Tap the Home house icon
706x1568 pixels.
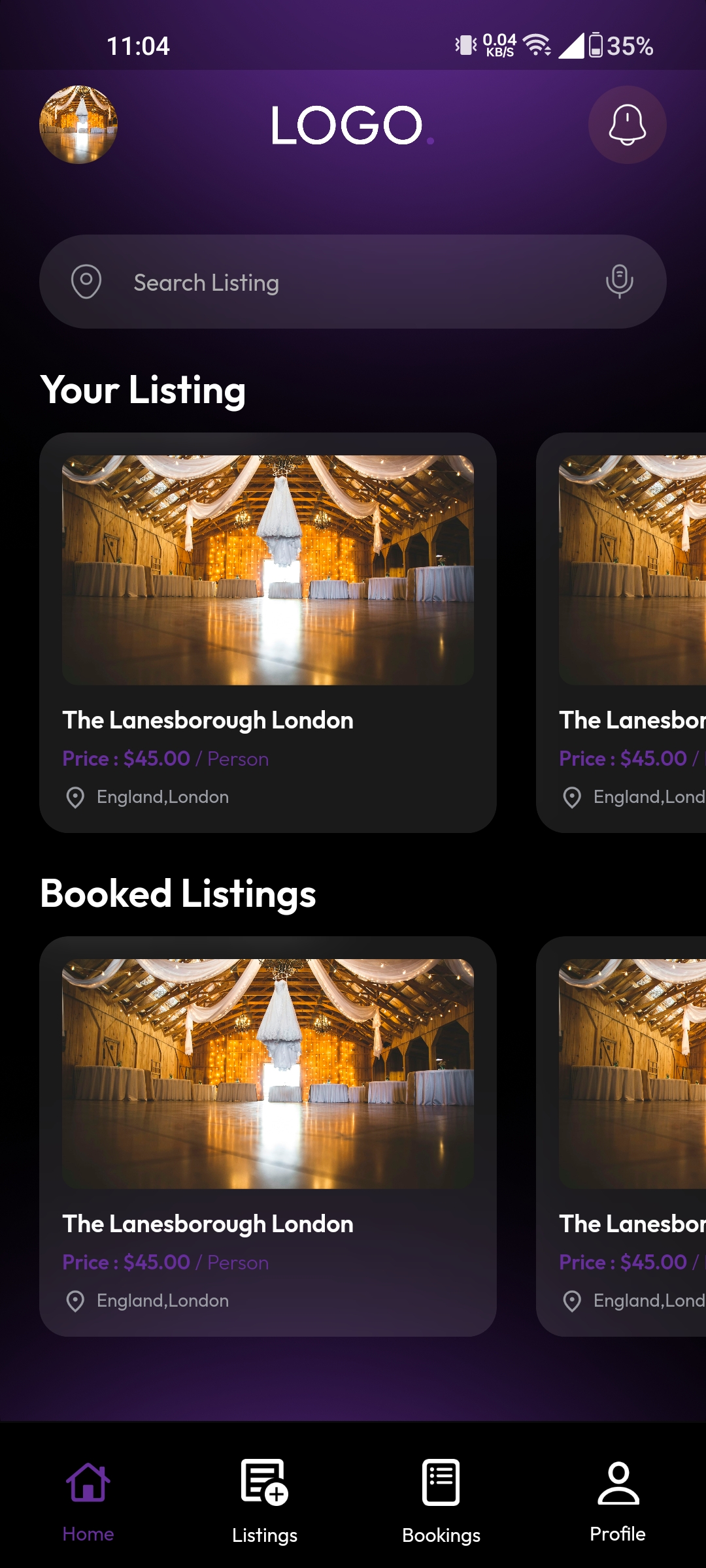(88, 1482)
